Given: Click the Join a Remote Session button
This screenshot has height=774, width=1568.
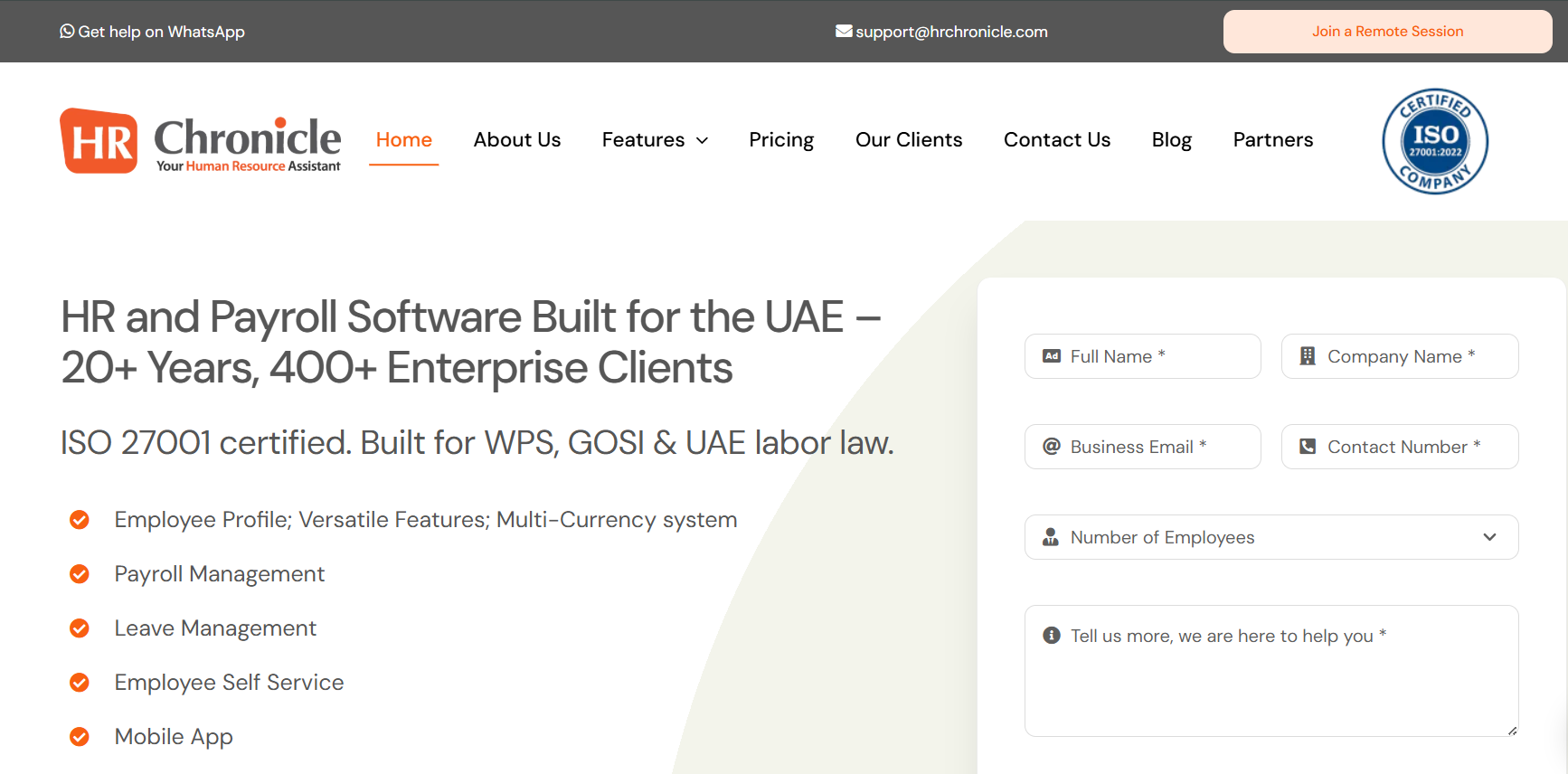Looking at the screenshot, I should [x=1388, y=32].
